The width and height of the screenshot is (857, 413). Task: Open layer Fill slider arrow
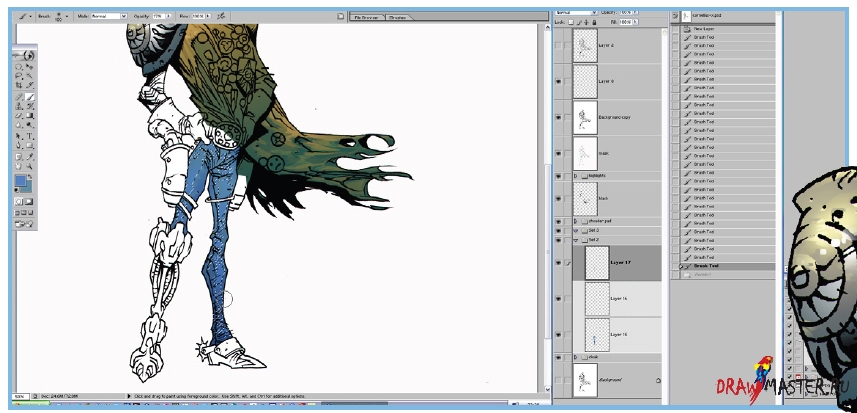[x=636, y=22]
